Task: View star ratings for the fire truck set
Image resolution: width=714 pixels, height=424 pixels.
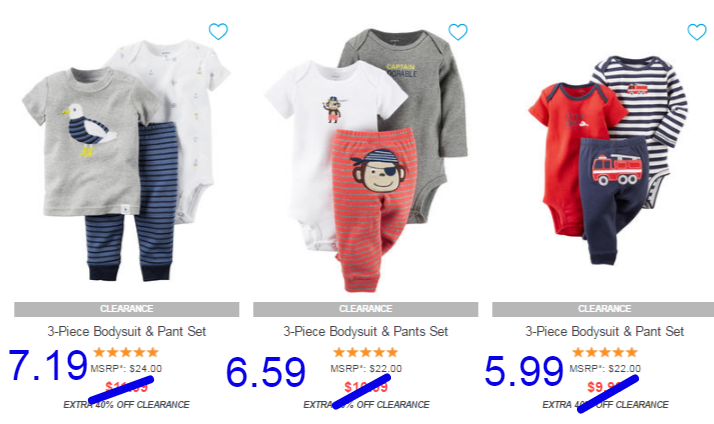Action: 604,352
